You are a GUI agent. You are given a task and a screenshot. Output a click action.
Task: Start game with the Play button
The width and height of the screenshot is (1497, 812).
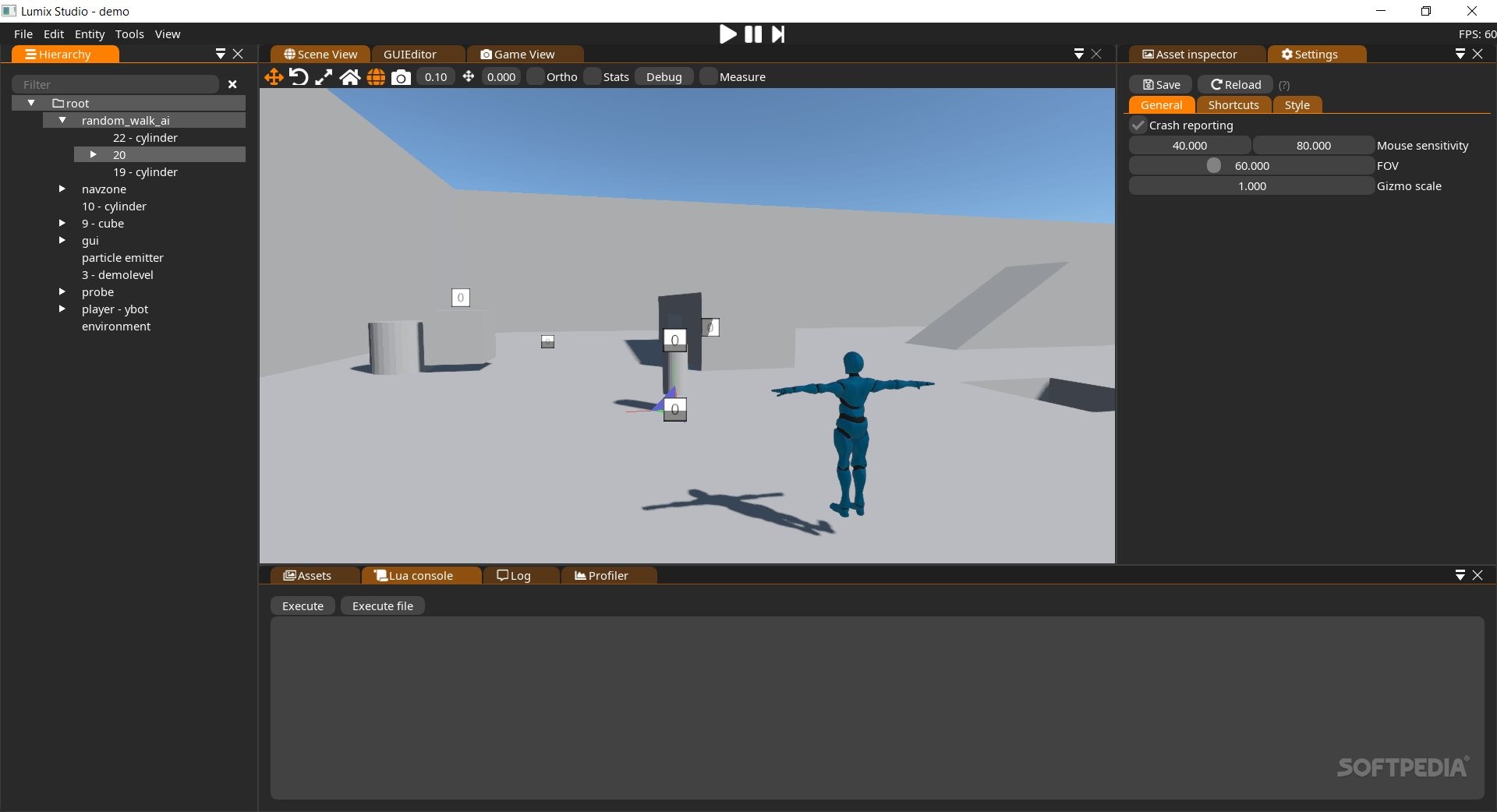pos(727,34)
